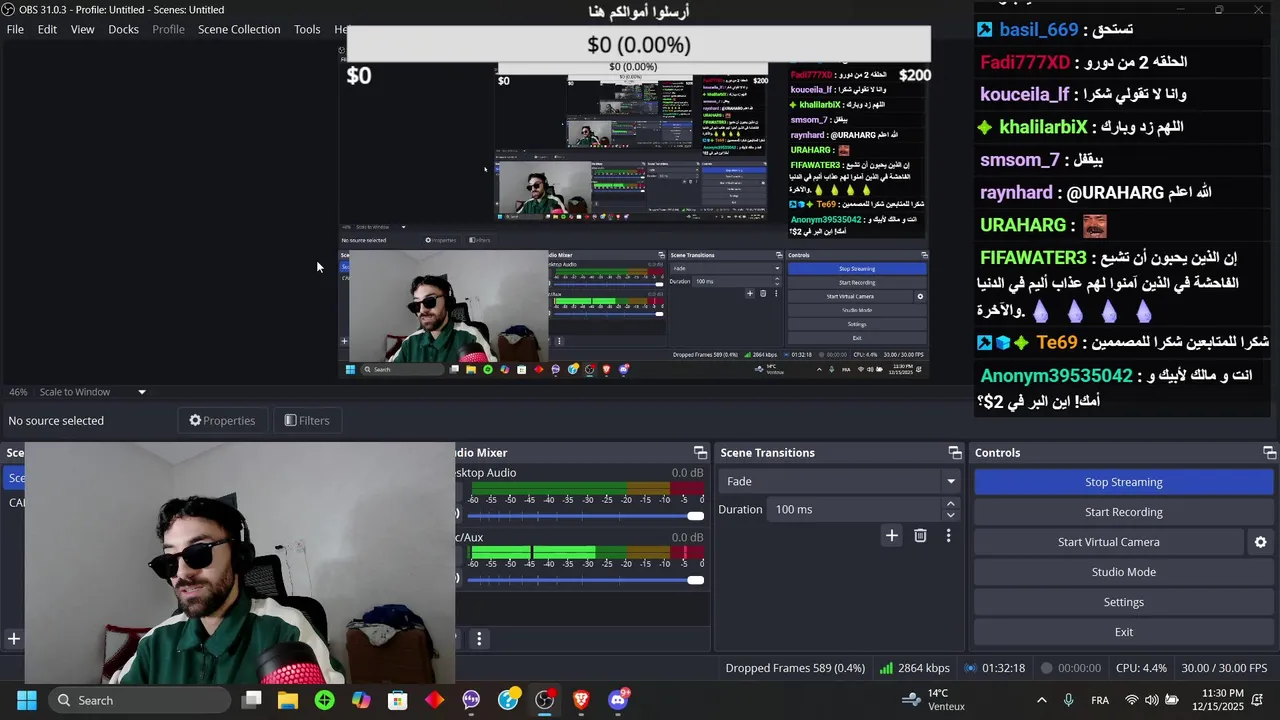The height and width of the screenshot is (720, 1280).
Task: Open Virtual Camera configuration gear
Action: (1260, 542)
